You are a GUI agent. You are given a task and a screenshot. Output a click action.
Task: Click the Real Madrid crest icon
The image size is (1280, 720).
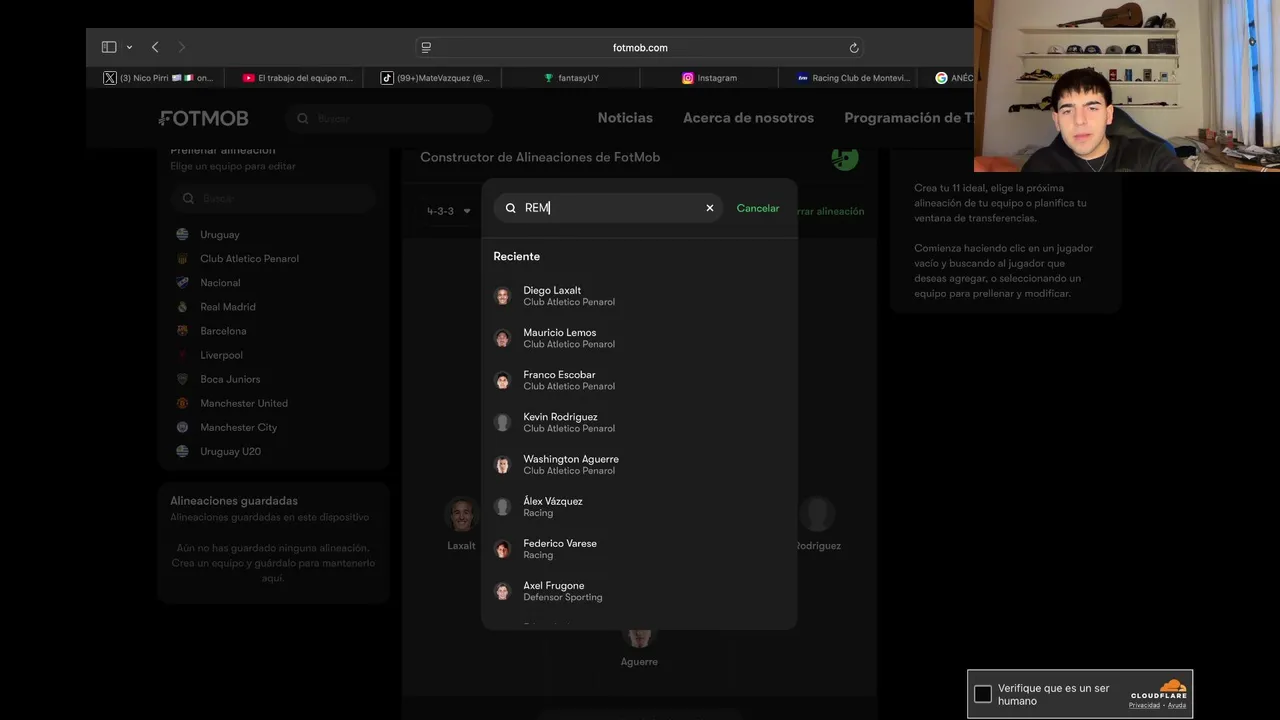click(x=182, y=306)
